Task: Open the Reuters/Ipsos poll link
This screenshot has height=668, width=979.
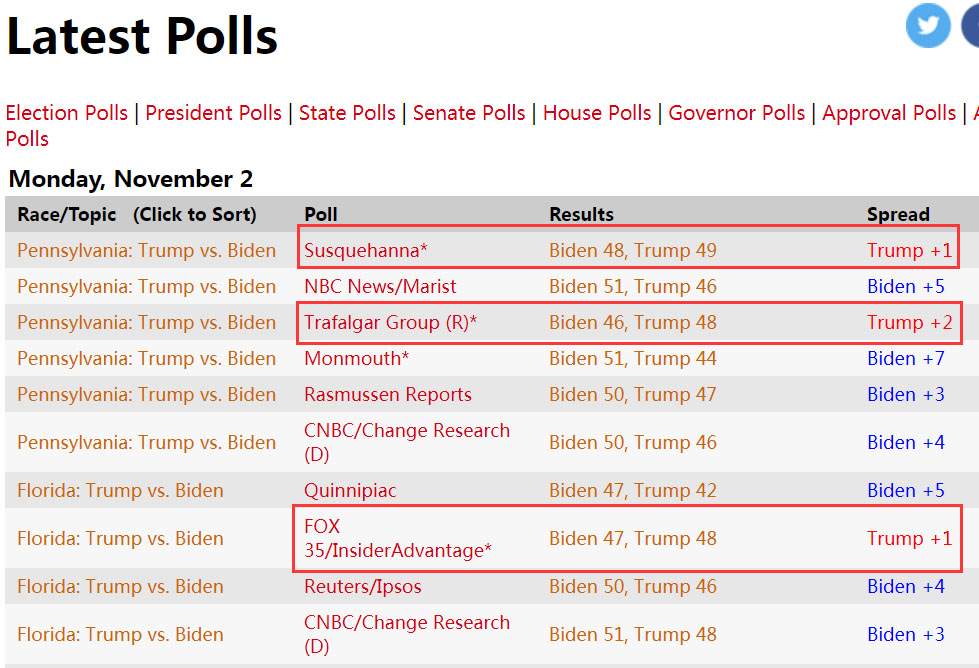Action: point(363,586)
